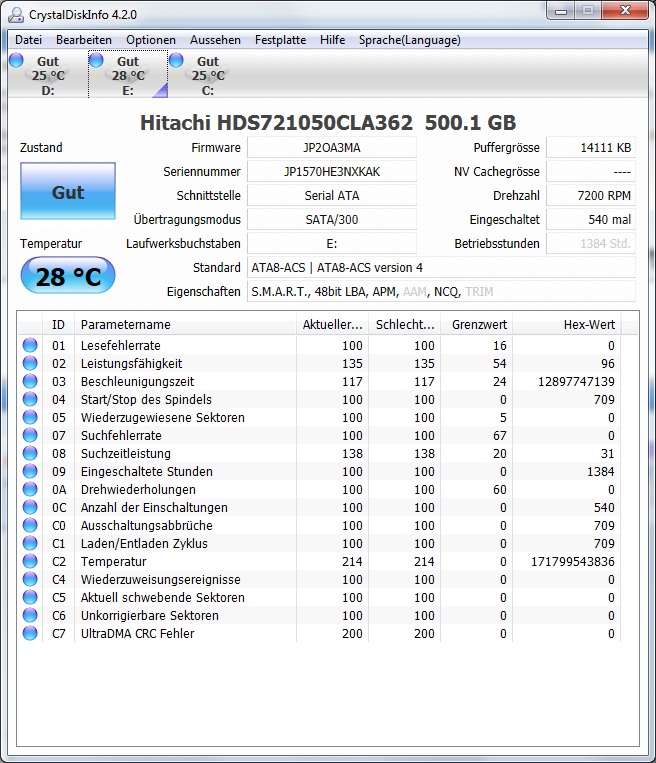
Task: Select drive C: status orb icon
Action: click(x=176, y=60)
